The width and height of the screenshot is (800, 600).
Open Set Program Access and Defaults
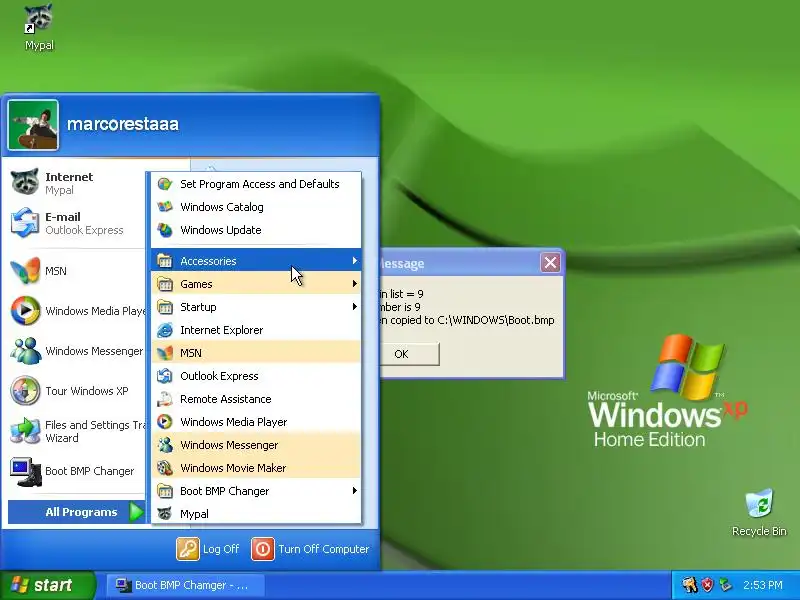click(256, 184)
